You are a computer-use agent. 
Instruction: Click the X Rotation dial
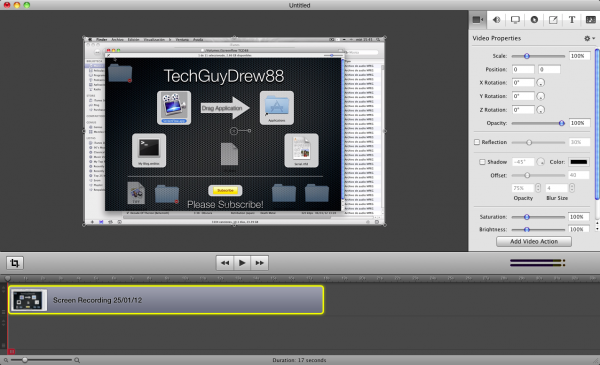(540, 83)
